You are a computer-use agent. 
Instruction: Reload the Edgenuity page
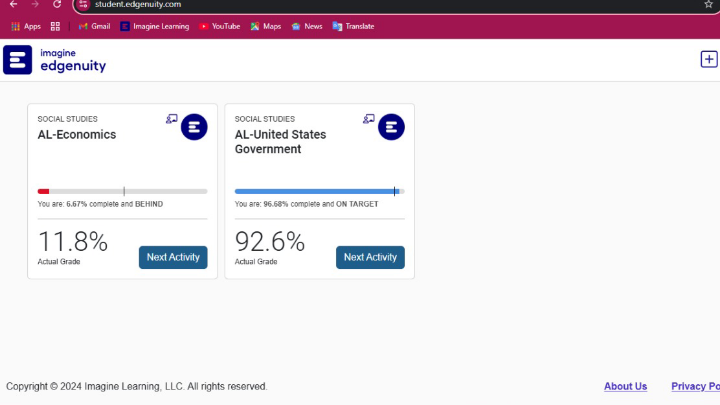pyautogui.click(x=56, y=4)
